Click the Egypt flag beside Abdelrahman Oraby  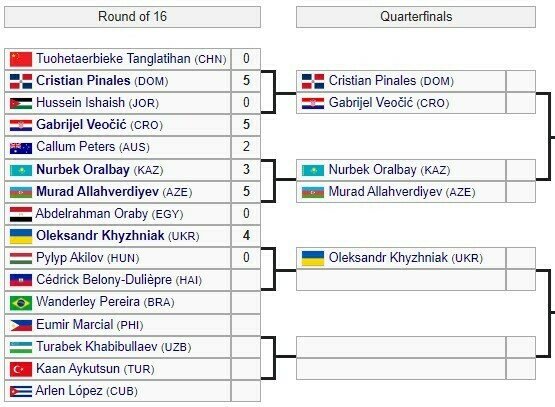(21, 214)
